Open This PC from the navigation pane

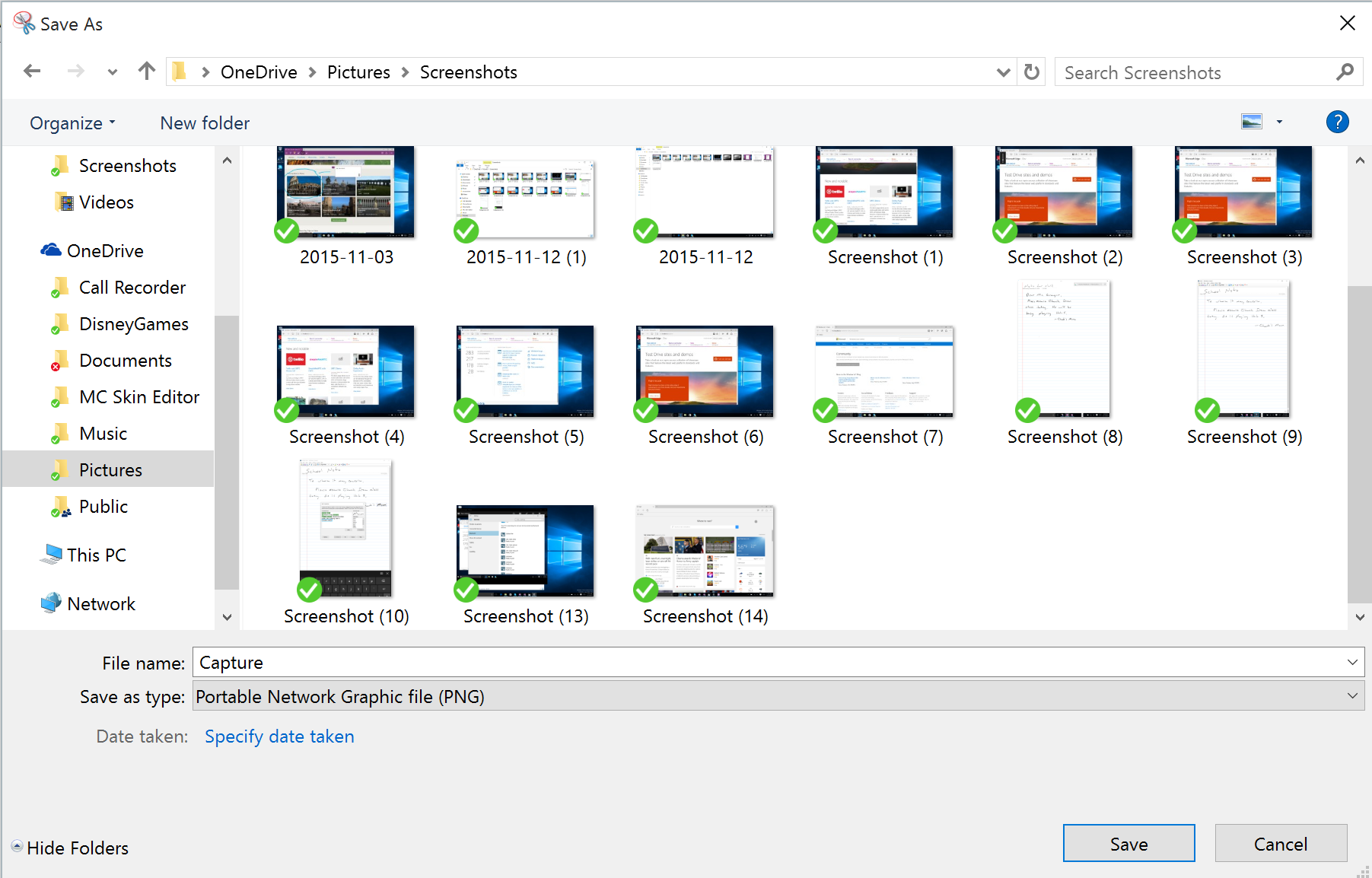tap(97, 555)
